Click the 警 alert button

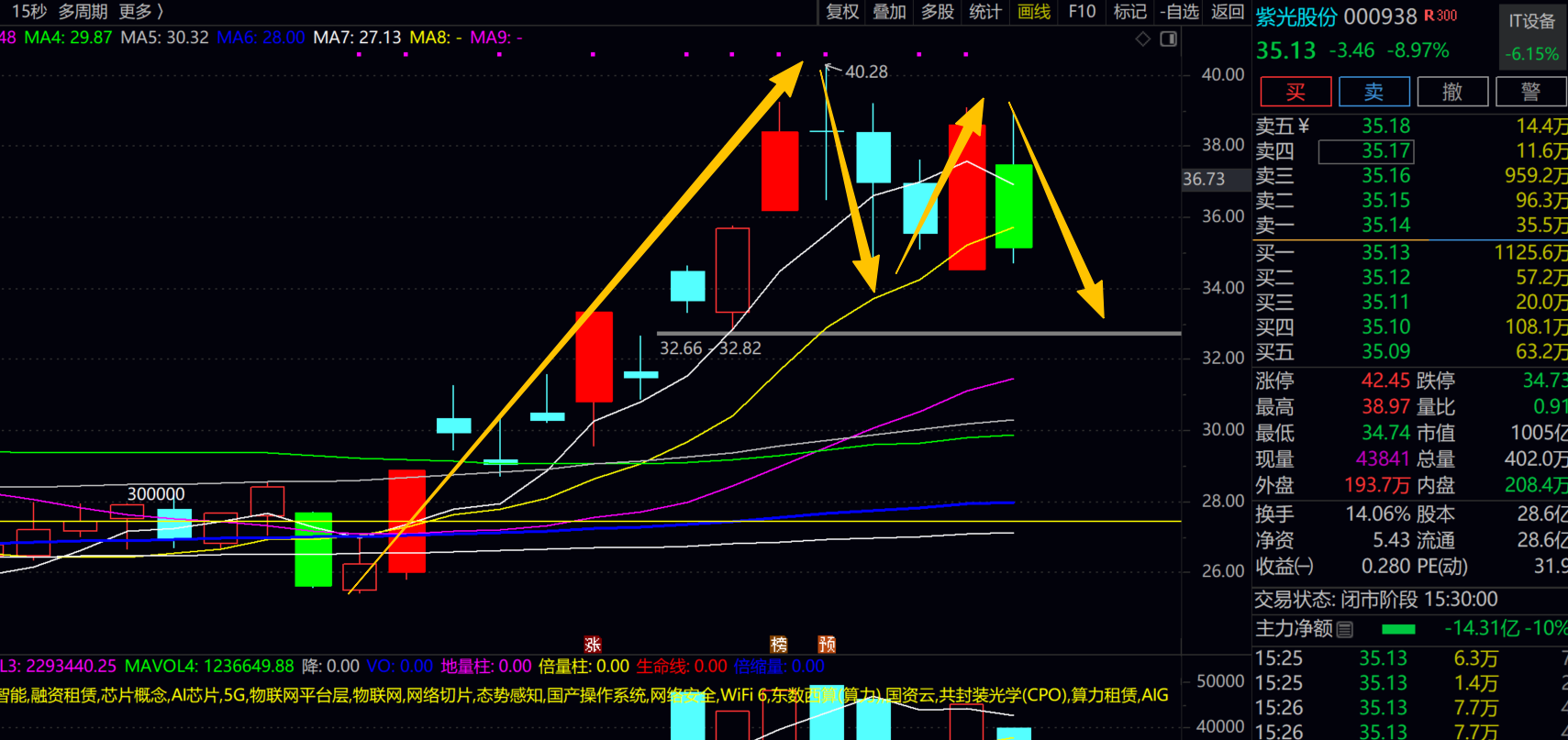click(x=1531, y=92)
